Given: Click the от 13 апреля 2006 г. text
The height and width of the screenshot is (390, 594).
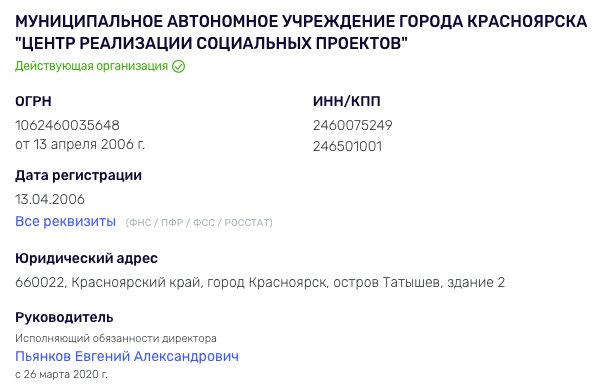Looking at the screenshot, I should click(x=80, y=144).
